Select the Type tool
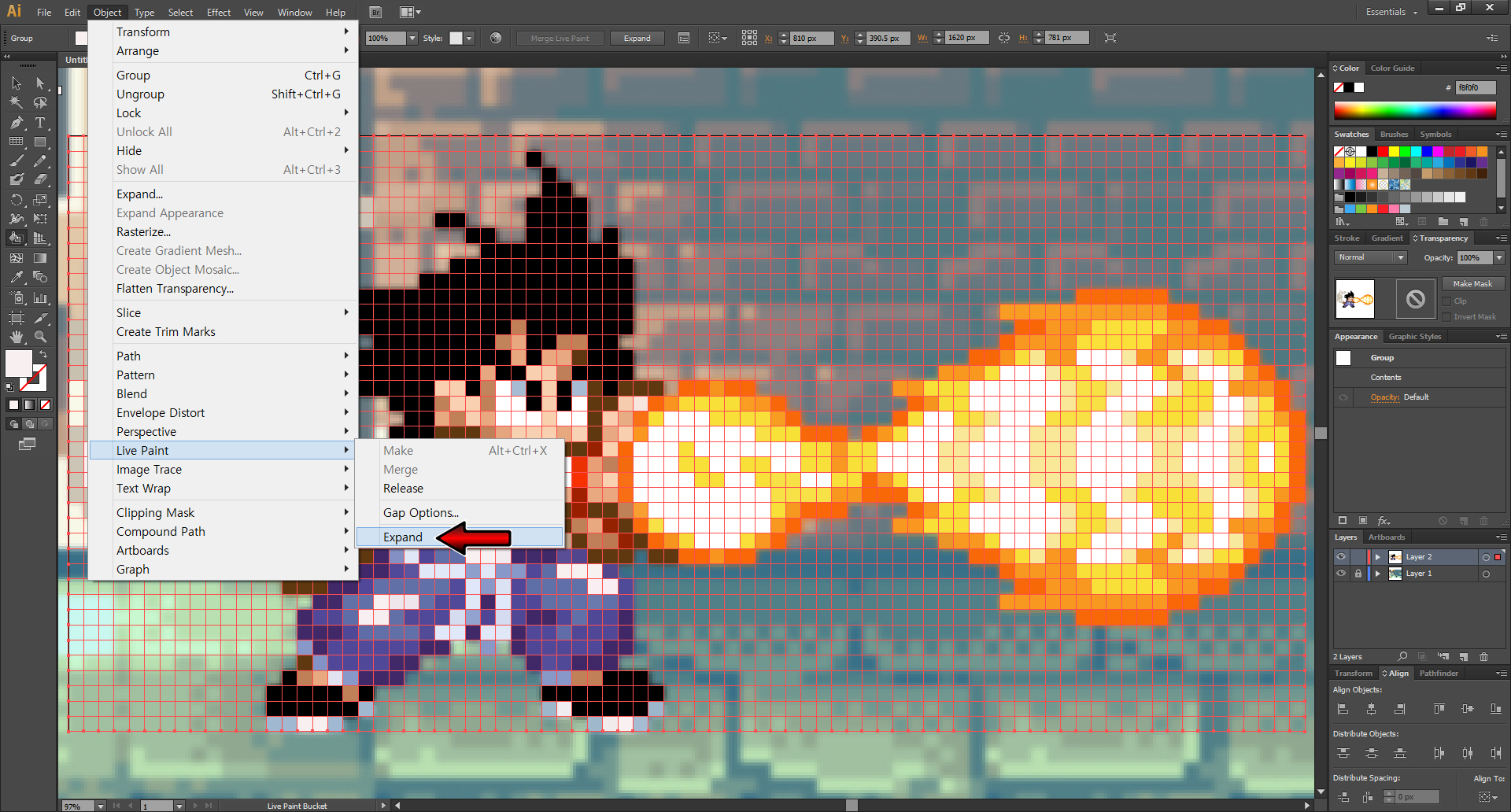The height and width of the screenshot is (812, 1511). (x=40, y=122)
